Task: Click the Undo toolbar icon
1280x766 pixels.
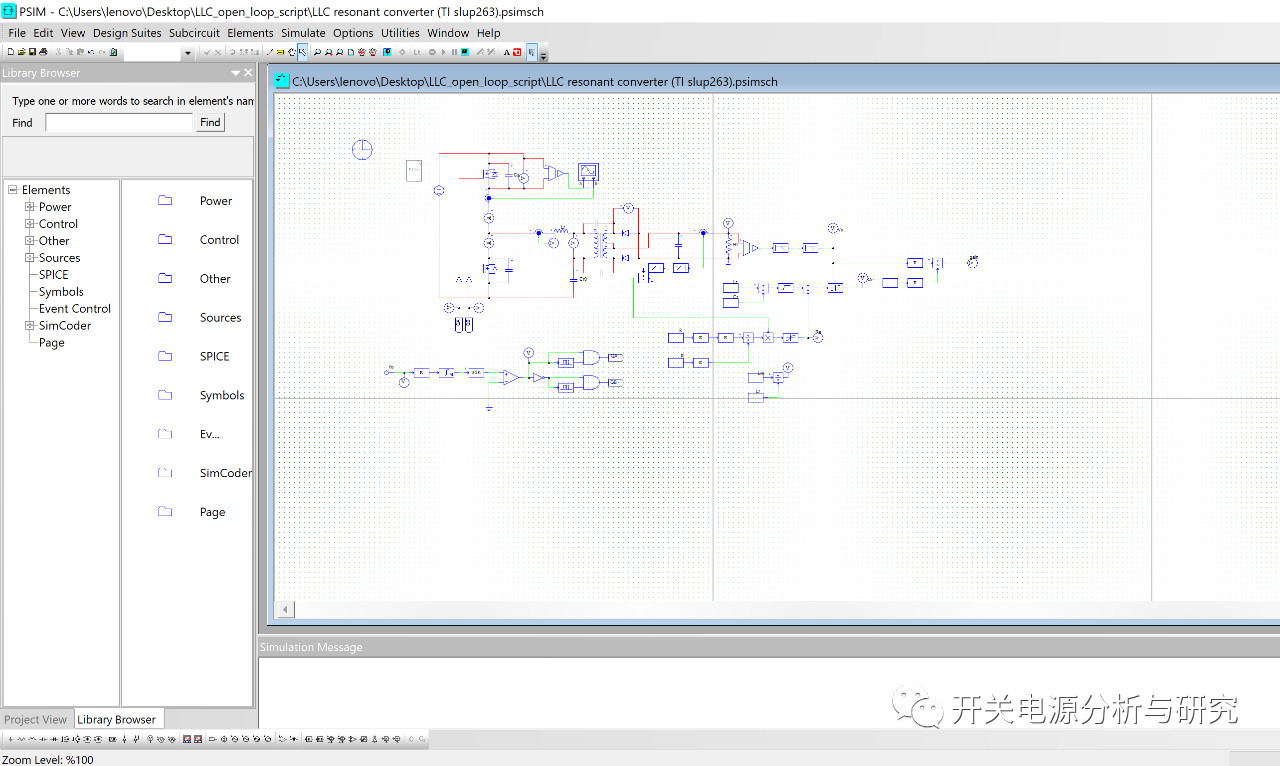Action: pos(91,51)
